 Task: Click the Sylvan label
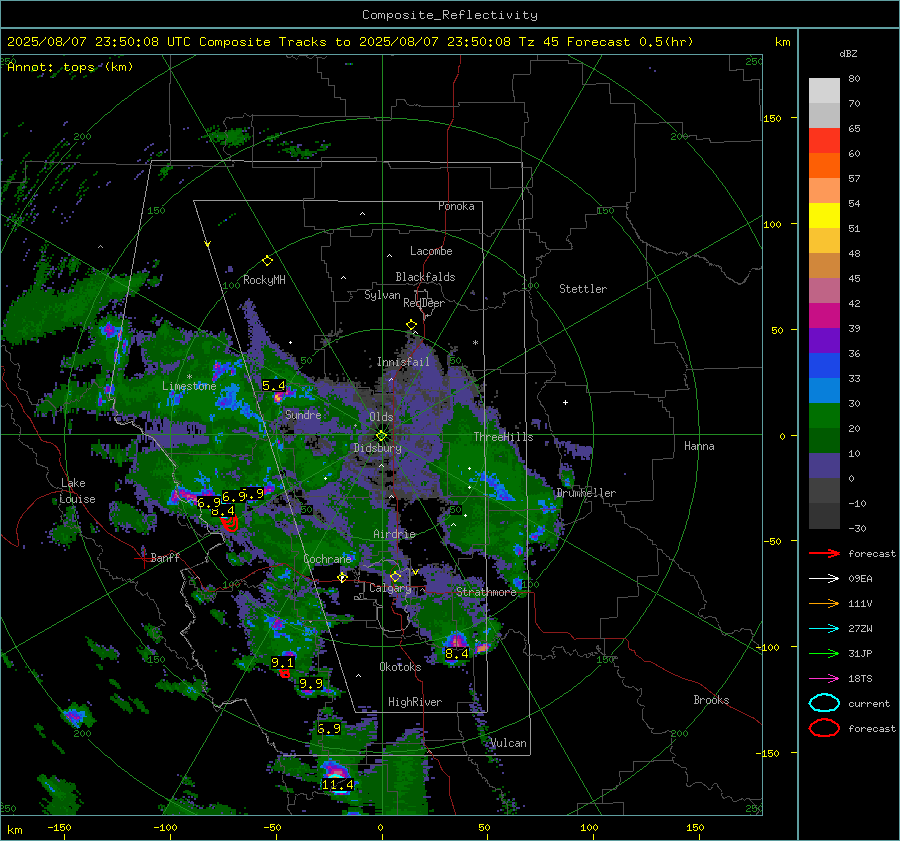click(382, 295)
